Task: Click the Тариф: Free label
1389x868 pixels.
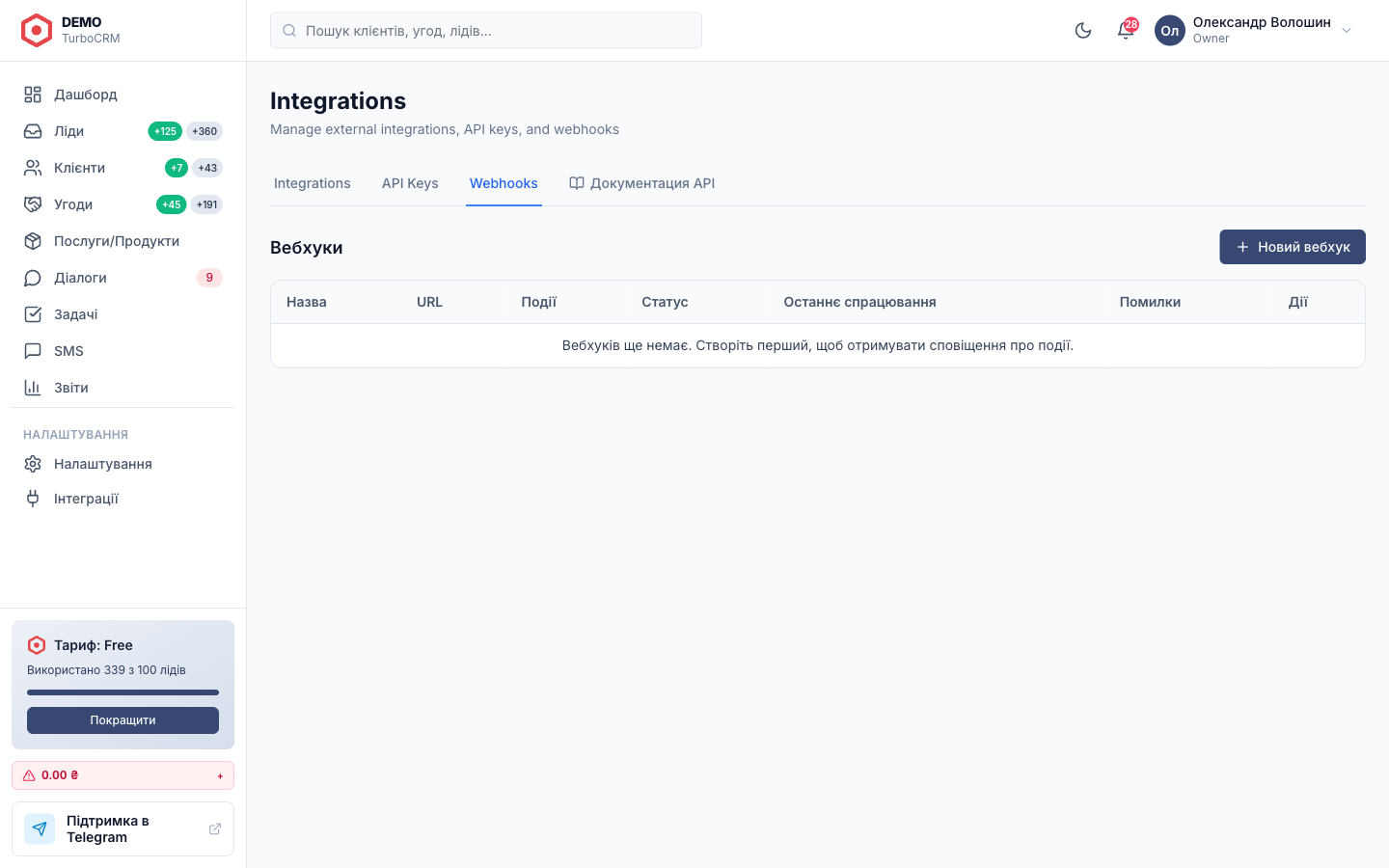Action: click(94, 645)
